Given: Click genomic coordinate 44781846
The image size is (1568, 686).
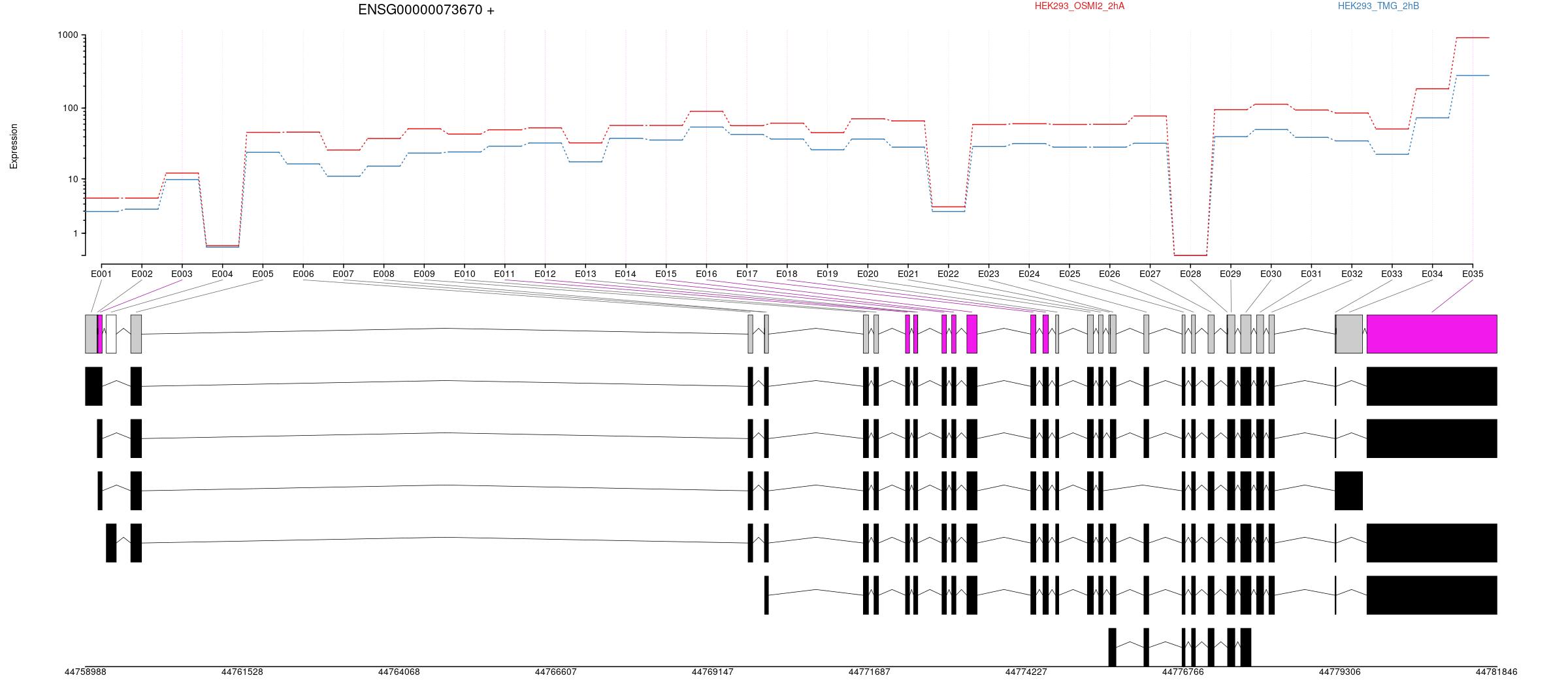Looking at the screenshot, I should point(1496,672).
